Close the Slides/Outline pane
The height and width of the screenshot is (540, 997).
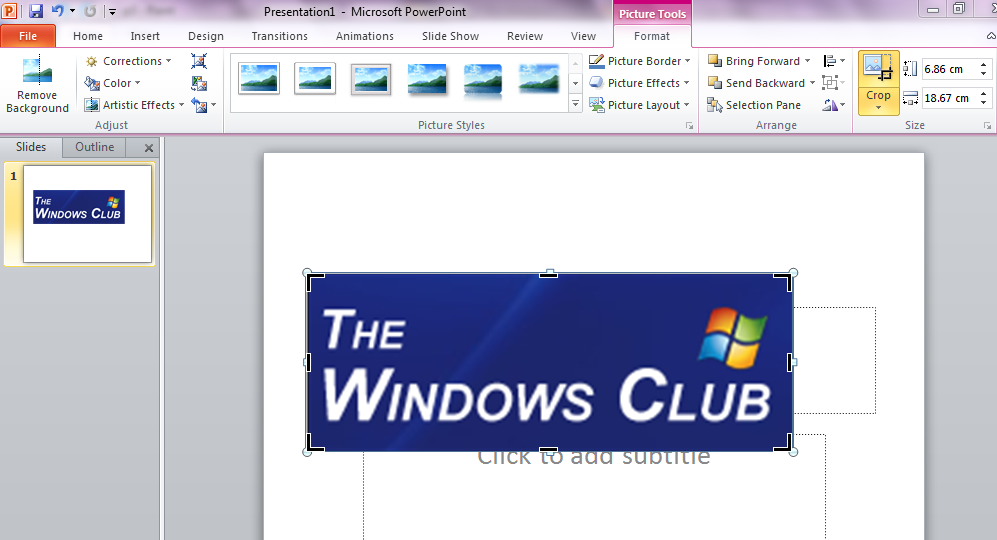coord(149,148)
